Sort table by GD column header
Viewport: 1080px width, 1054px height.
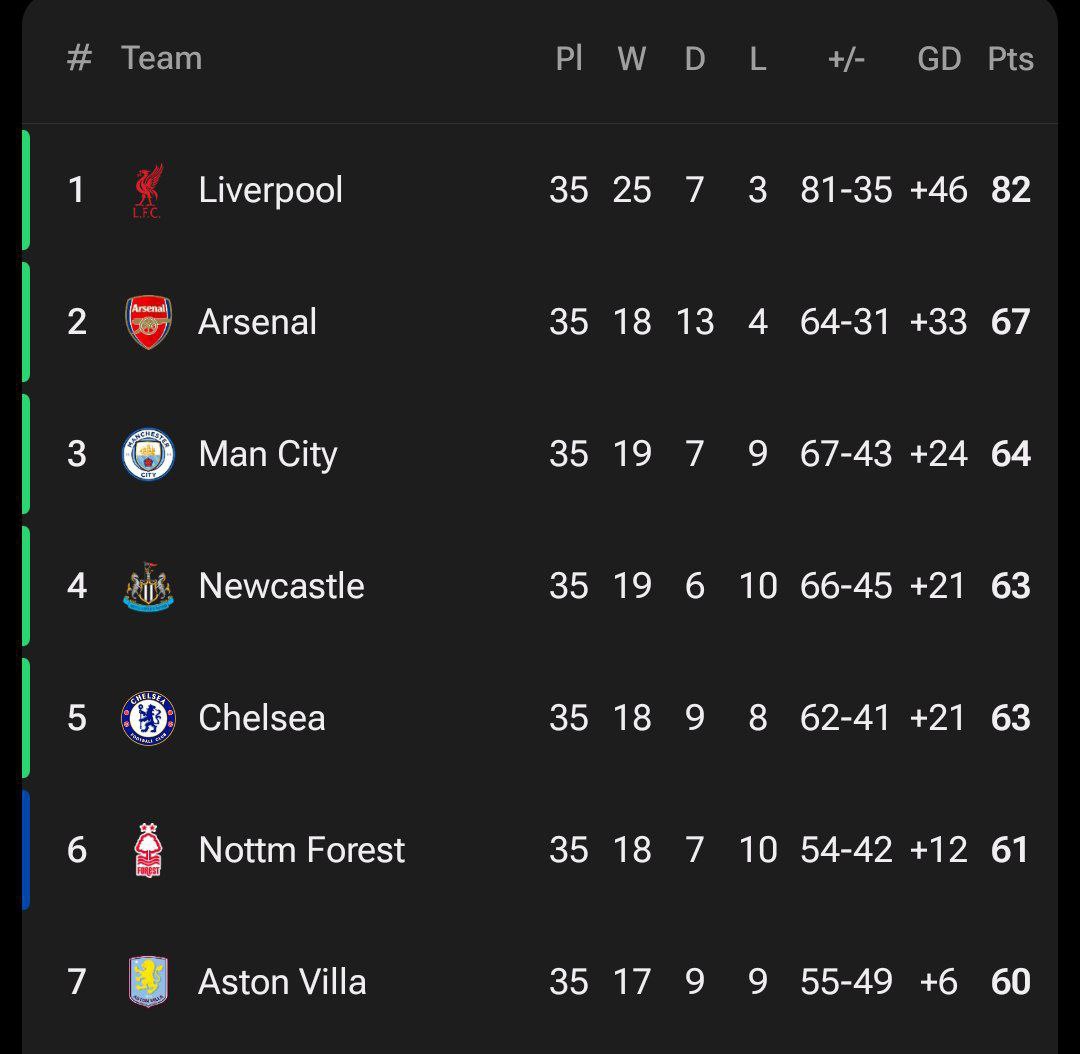[x=939, y=59]
